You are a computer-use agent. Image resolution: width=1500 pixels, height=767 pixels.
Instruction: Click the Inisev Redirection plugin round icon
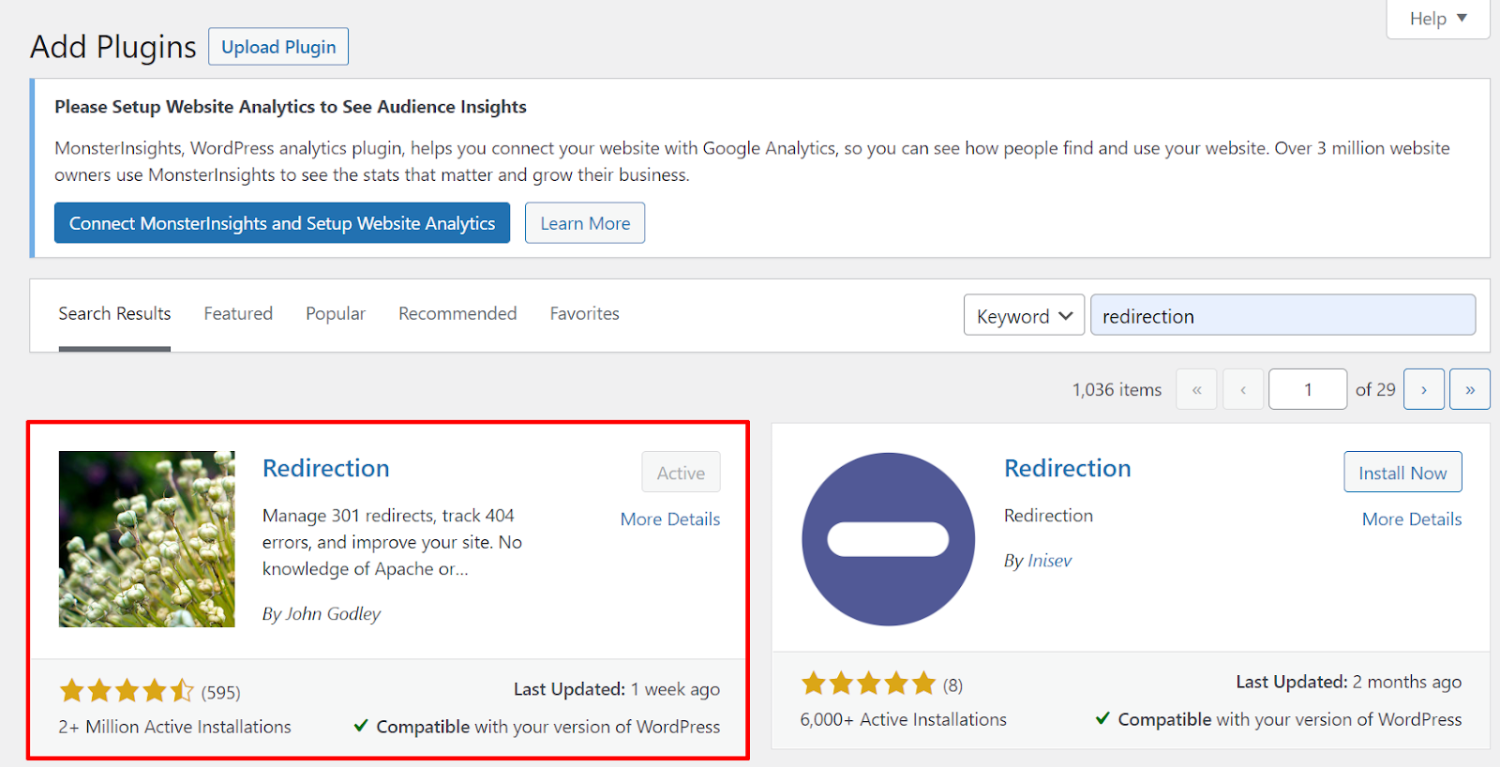click(888, 539)
